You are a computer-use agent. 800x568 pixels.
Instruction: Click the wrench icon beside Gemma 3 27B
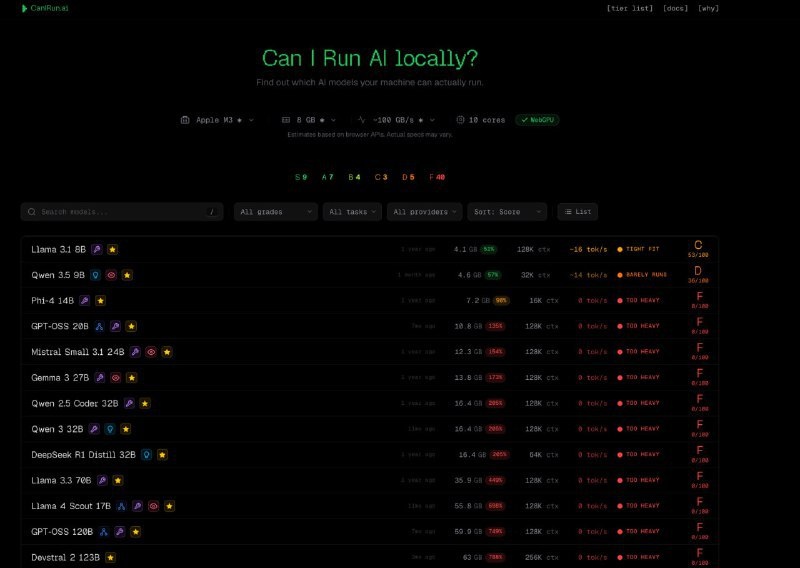(100, 378)
